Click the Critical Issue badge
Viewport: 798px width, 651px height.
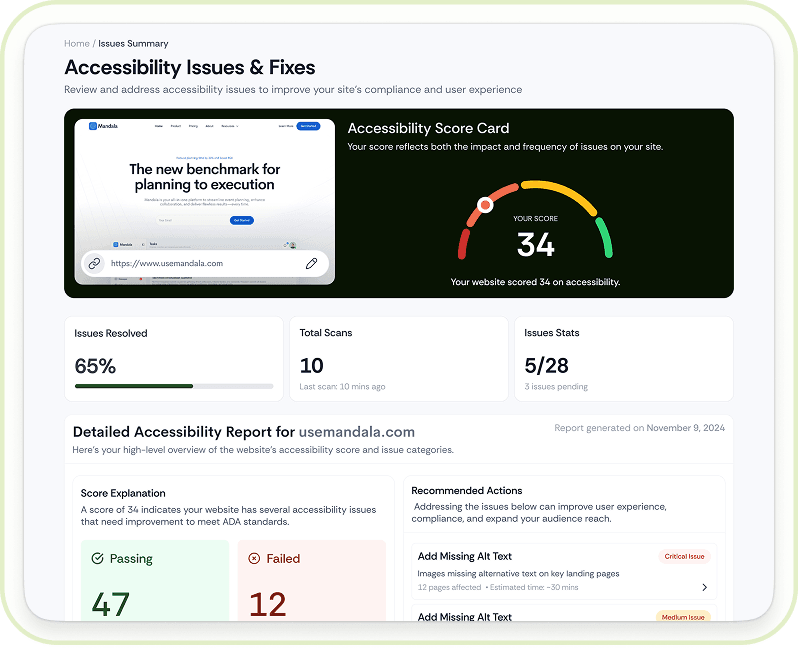[684, 556]
